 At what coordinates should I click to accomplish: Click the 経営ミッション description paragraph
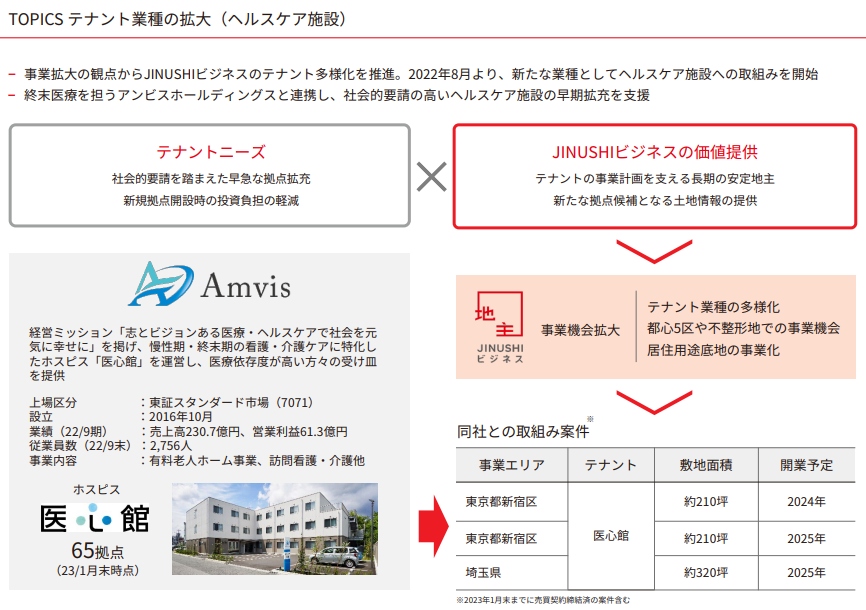203,354
